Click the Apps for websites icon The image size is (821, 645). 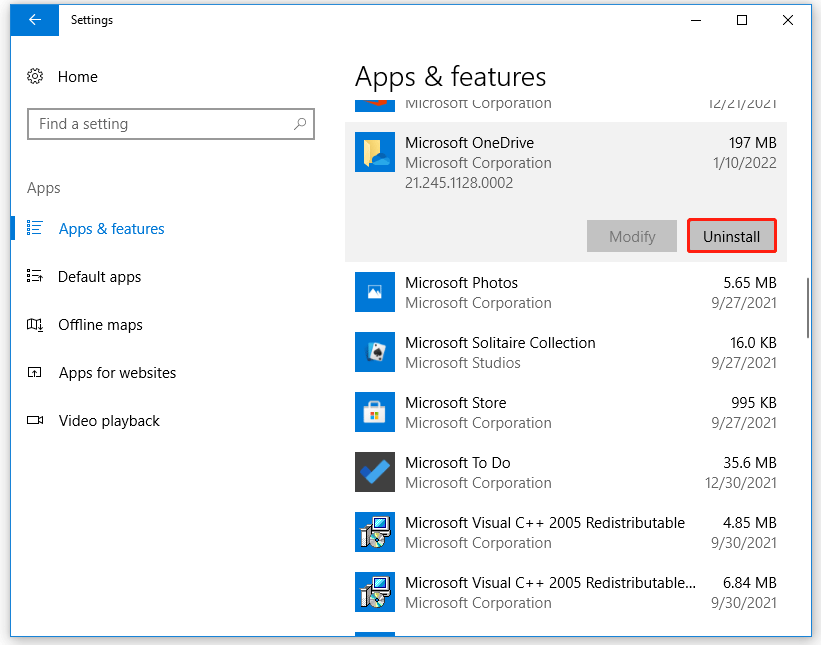[x=35, y=372]
